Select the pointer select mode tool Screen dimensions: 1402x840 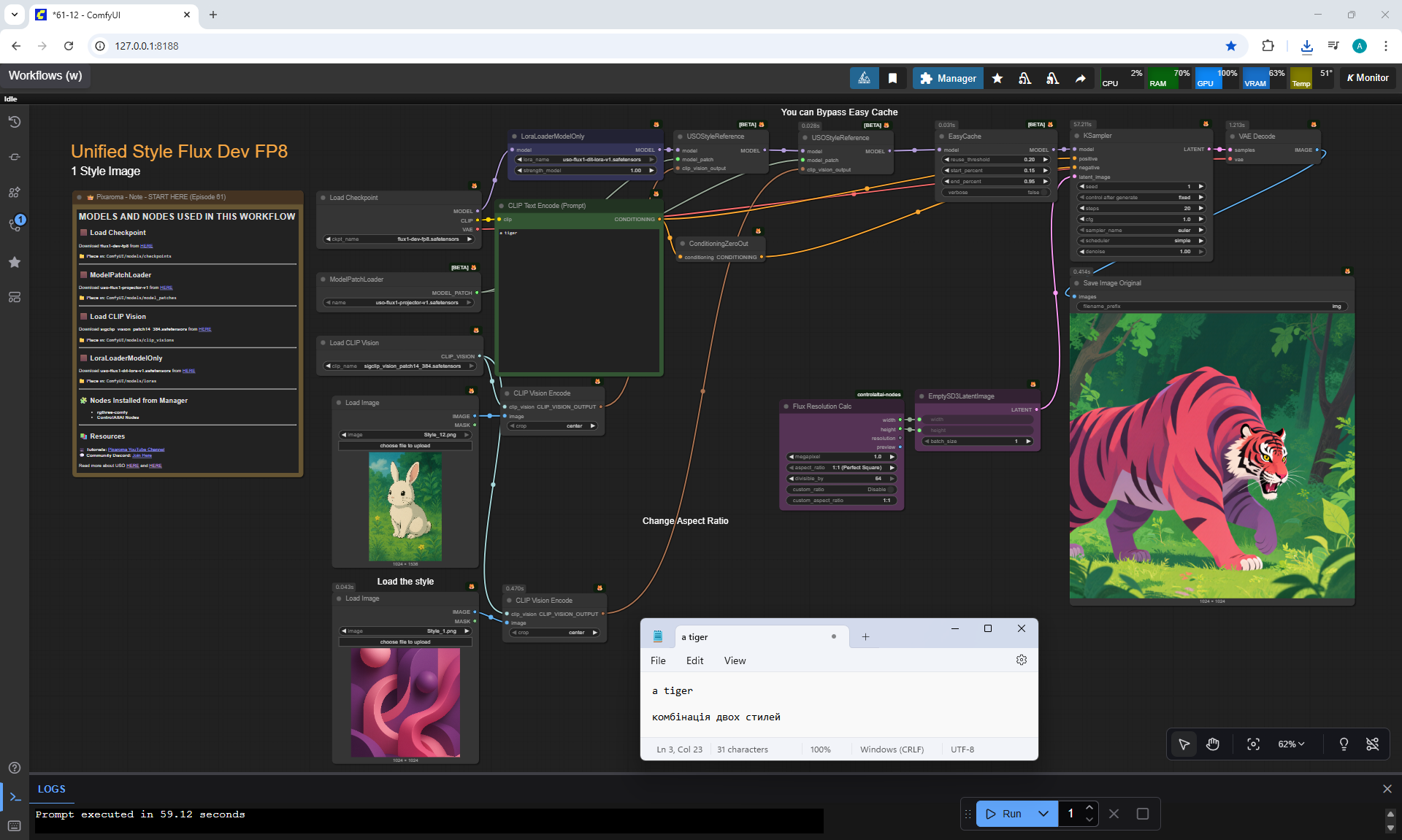pyautogui.click(x=1184, y=744)
